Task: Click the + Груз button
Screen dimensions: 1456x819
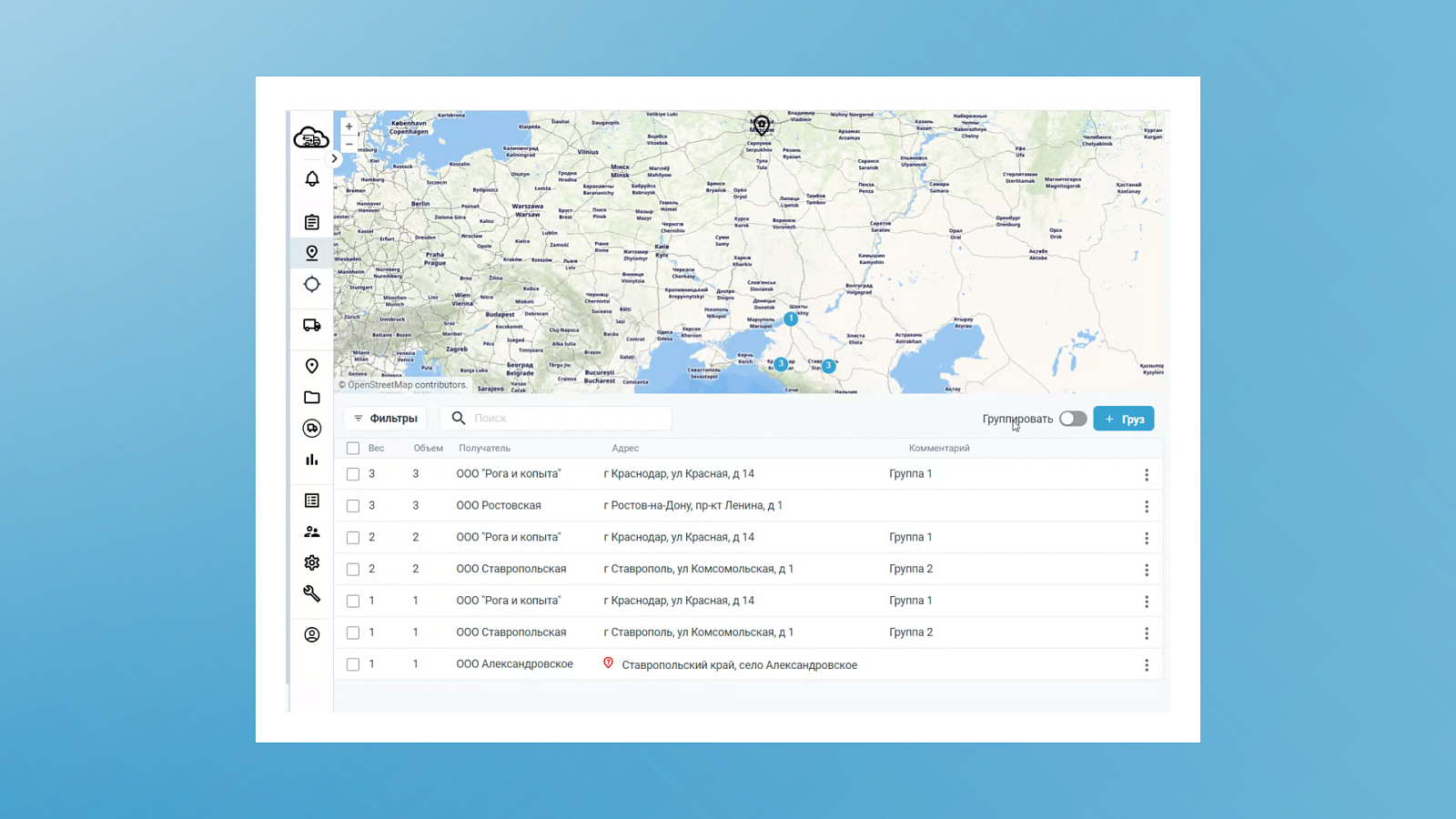Action: point(1124,419)
